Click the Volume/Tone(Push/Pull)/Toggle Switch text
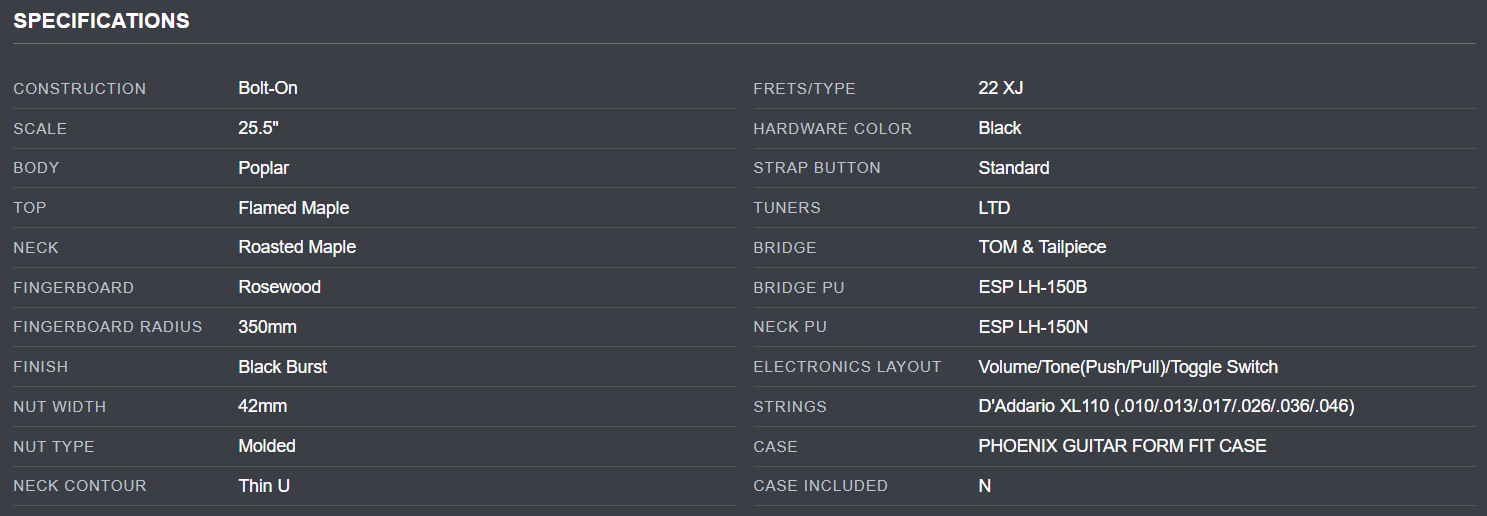1487x516 pixels. point(1128,367)
